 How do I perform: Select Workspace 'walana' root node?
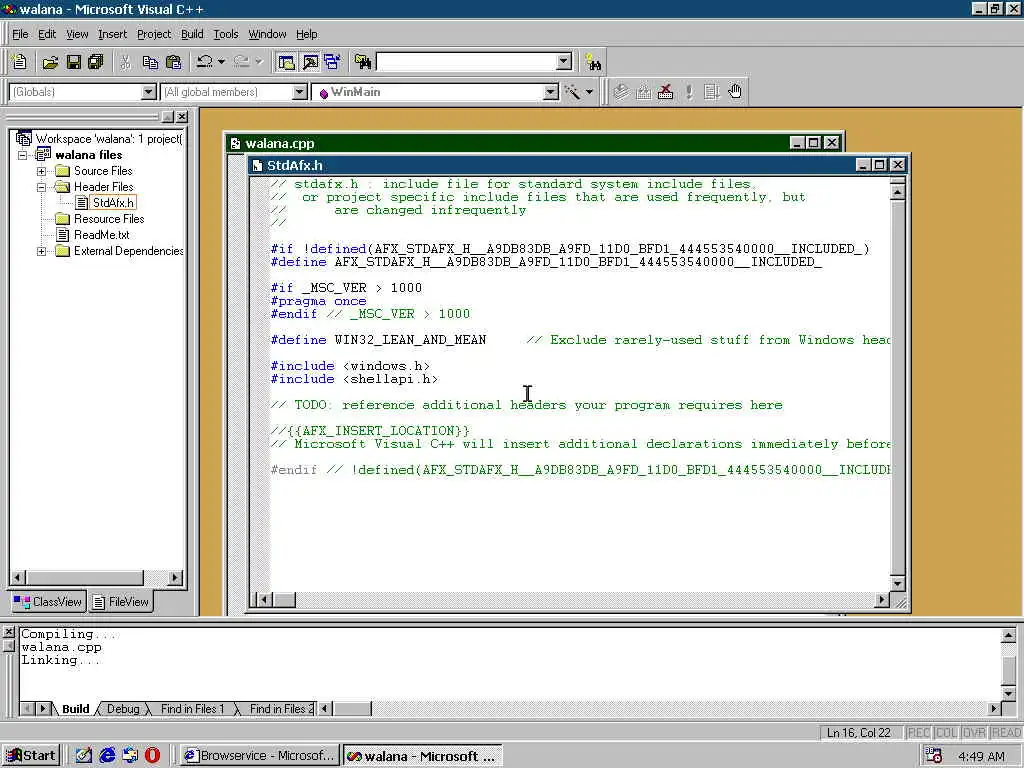(x=108, y=138)
